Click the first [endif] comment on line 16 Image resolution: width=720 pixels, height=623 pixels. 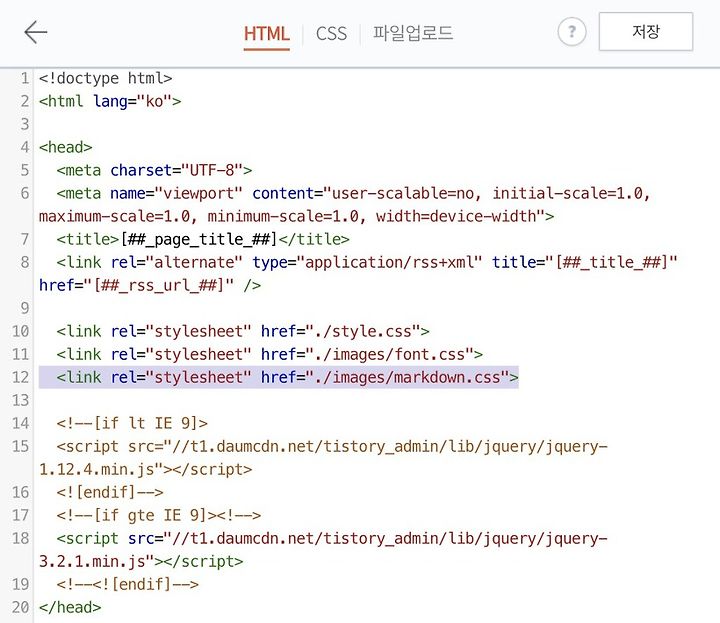110,492
